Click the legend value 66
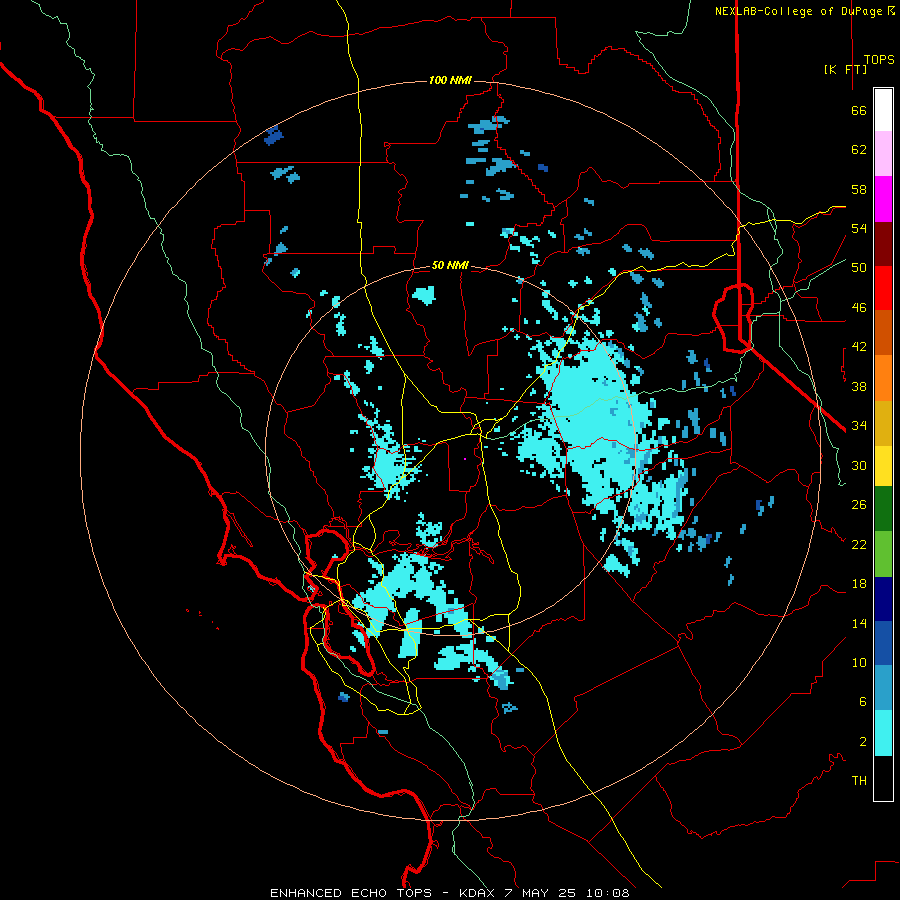 tap(859, 110)
